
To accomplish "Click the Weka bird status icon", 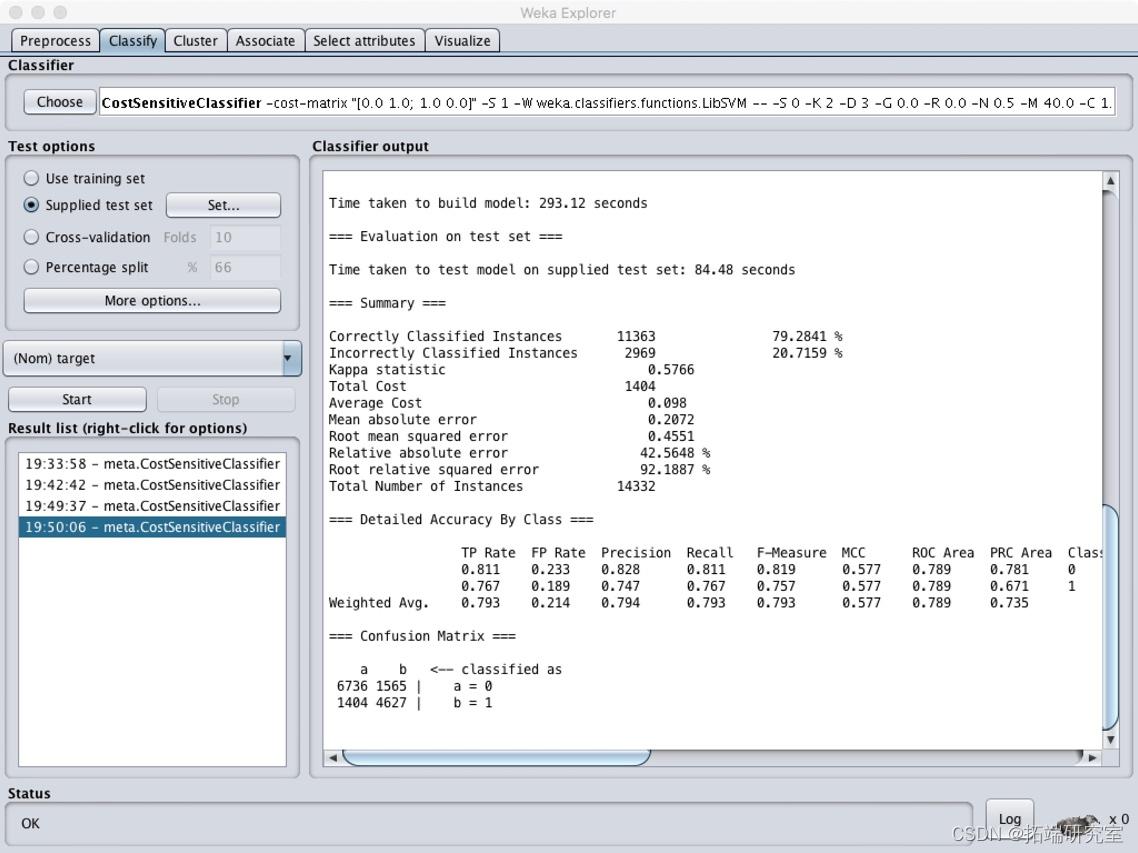I will 1079,823.
